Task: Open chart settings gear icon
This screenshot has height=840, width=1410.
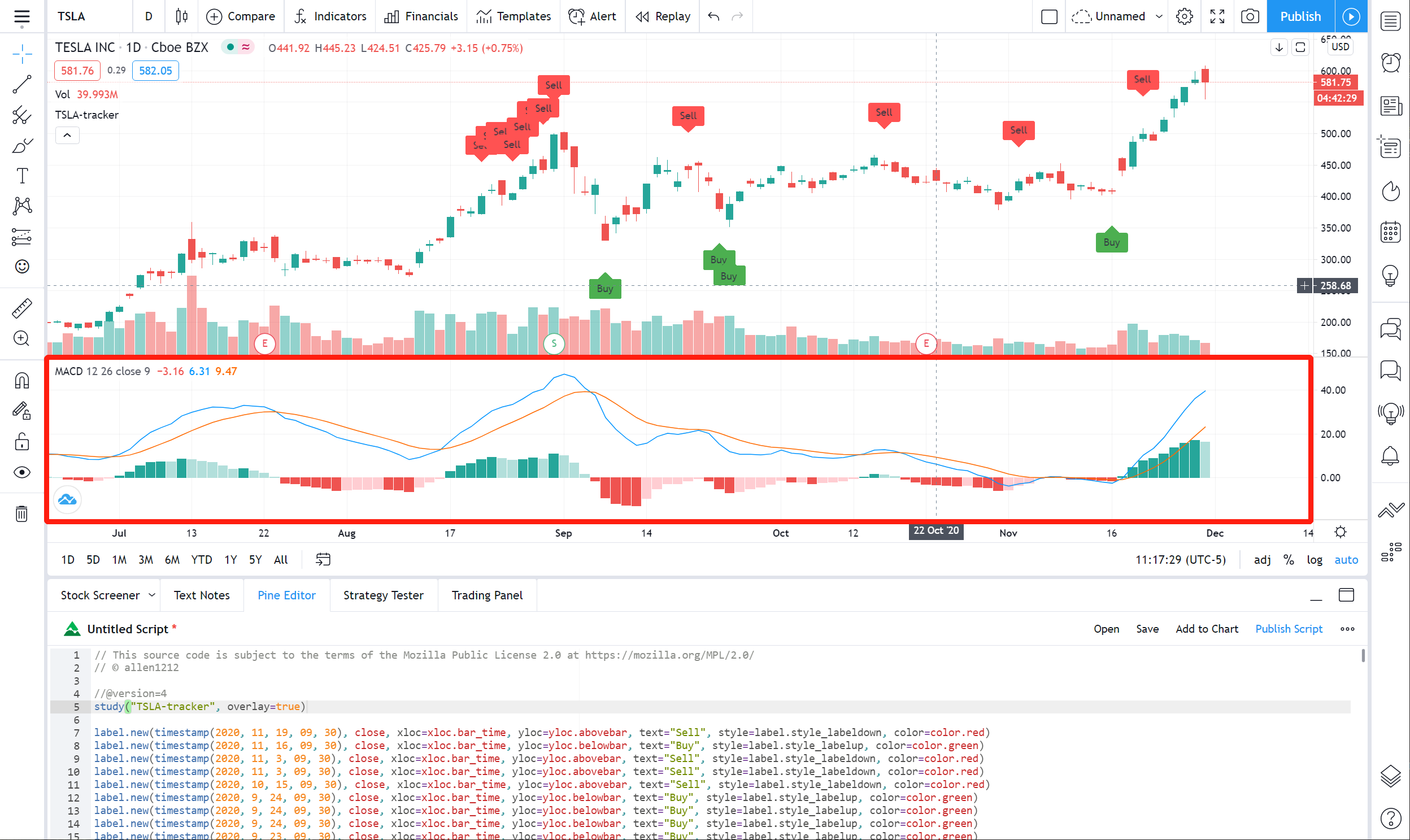Action: coord(1184,16)
